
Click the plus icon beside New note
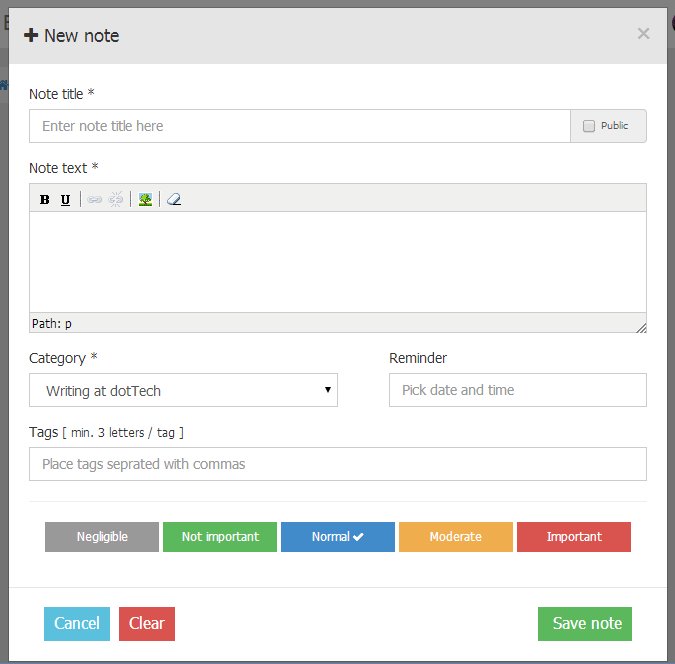point(31,35)
